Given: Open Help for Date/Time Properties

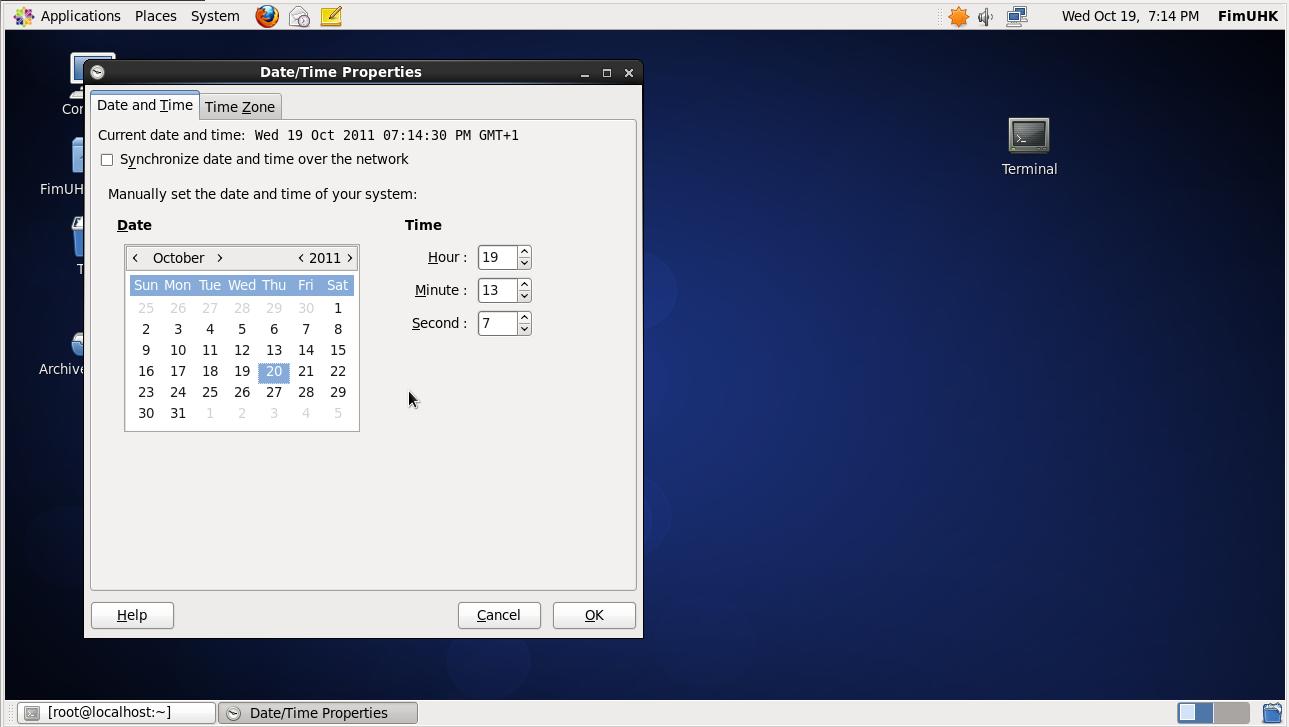Looking at the screenshot, I should pos(132,615).
